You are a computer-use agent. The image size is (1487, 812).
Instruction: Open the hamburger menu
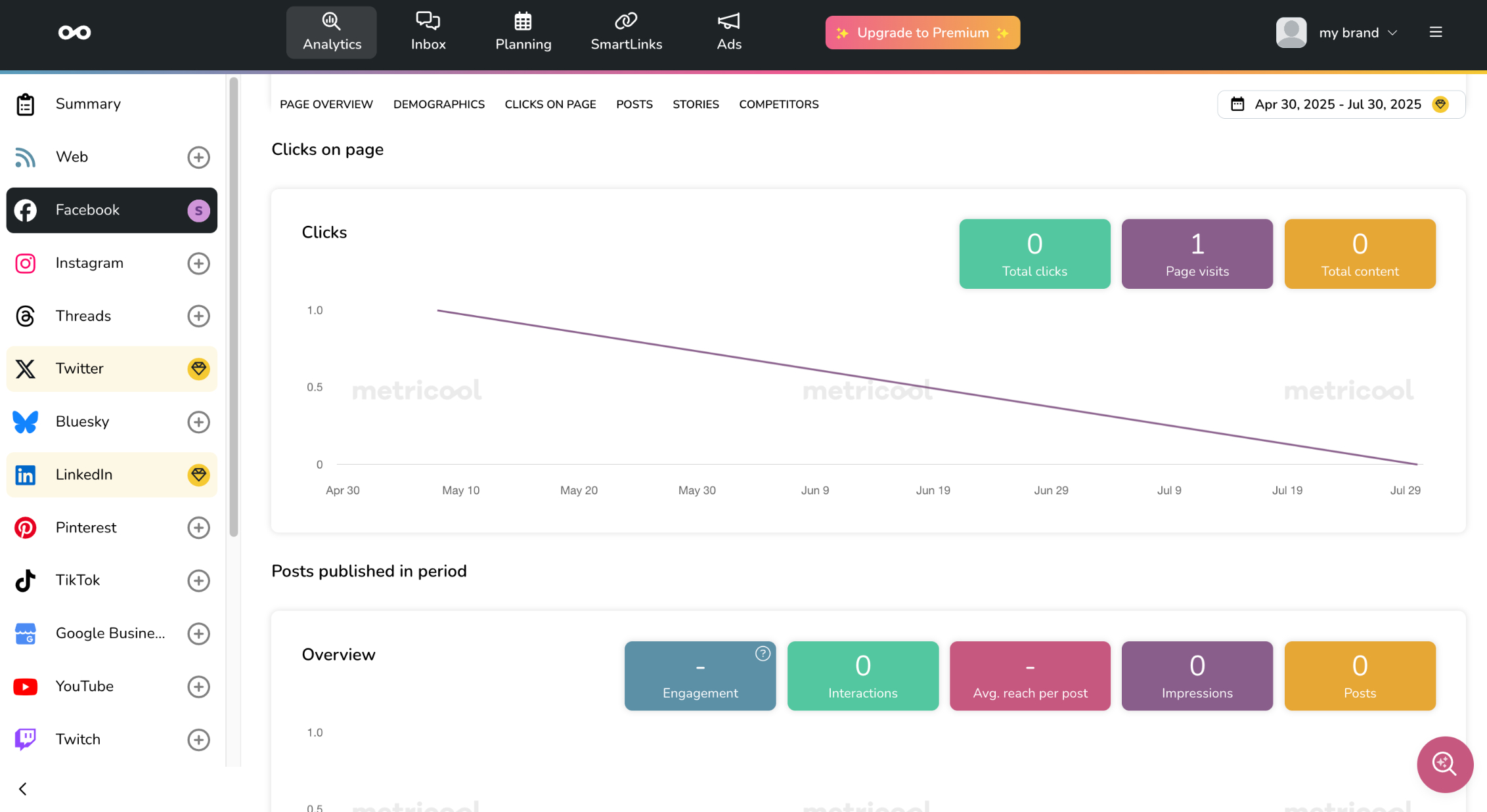(x=1436, y=32)
